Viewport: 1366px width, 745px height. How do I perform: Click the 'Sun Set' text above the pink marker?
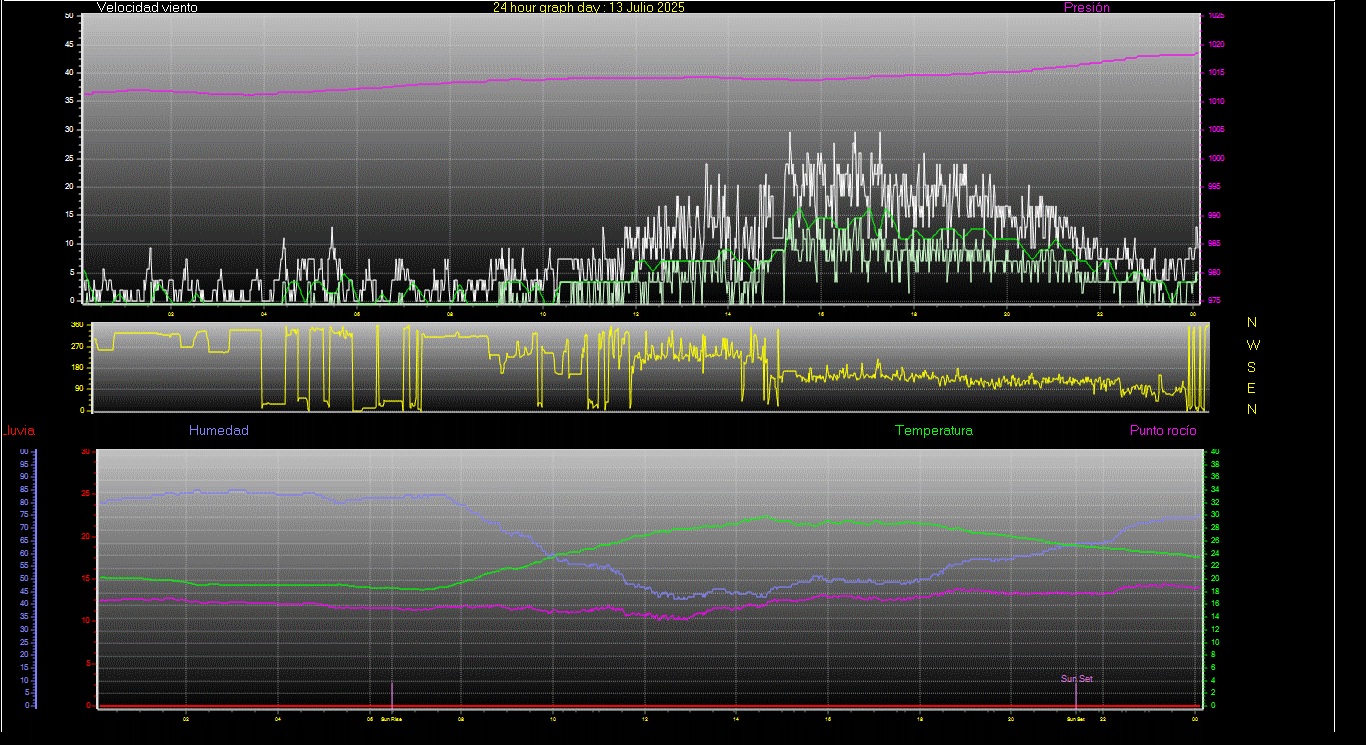point(1077,679)
